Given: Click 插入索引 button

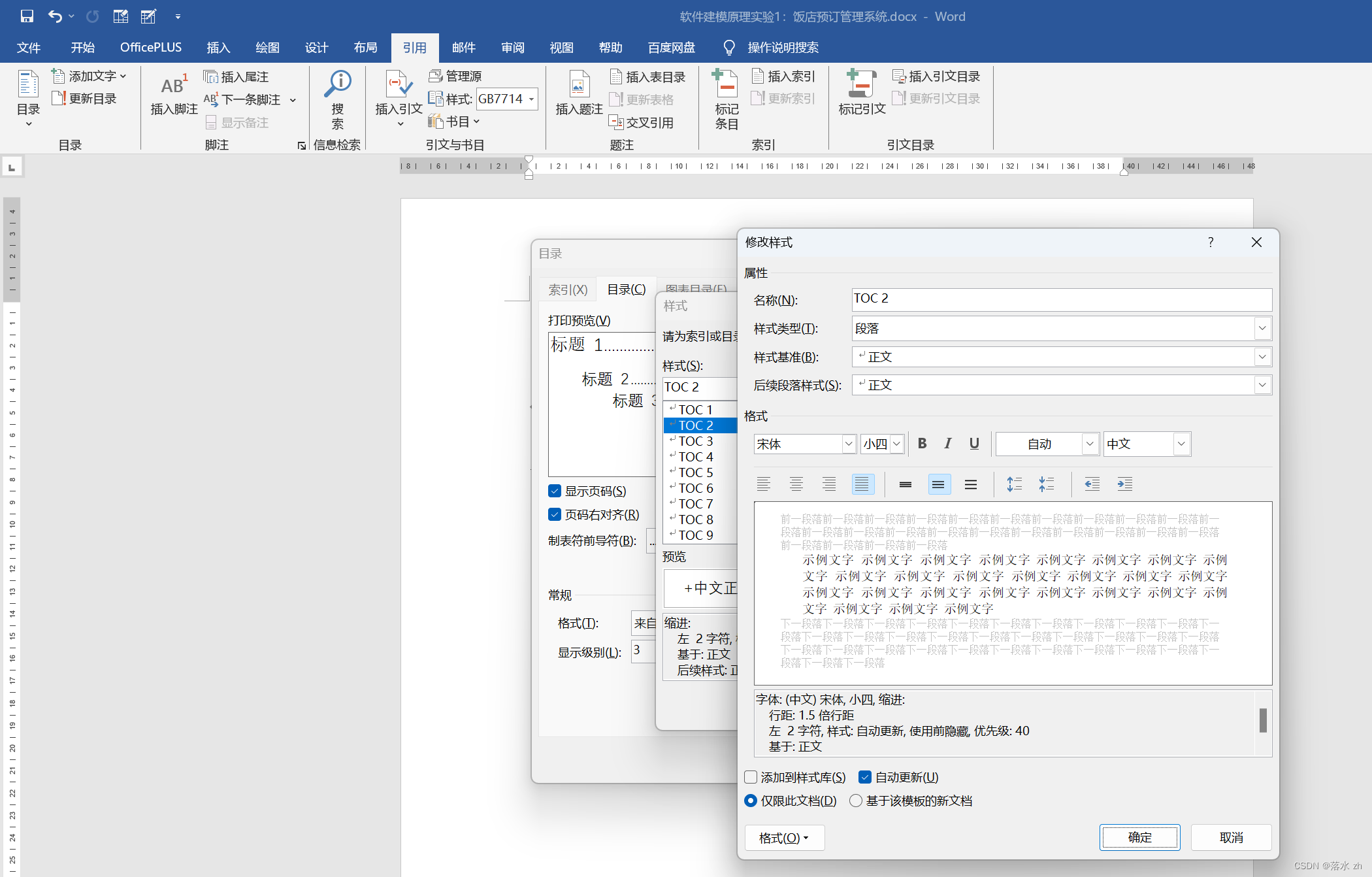Looking at the screenshot, I should click(x=783, y=76).
